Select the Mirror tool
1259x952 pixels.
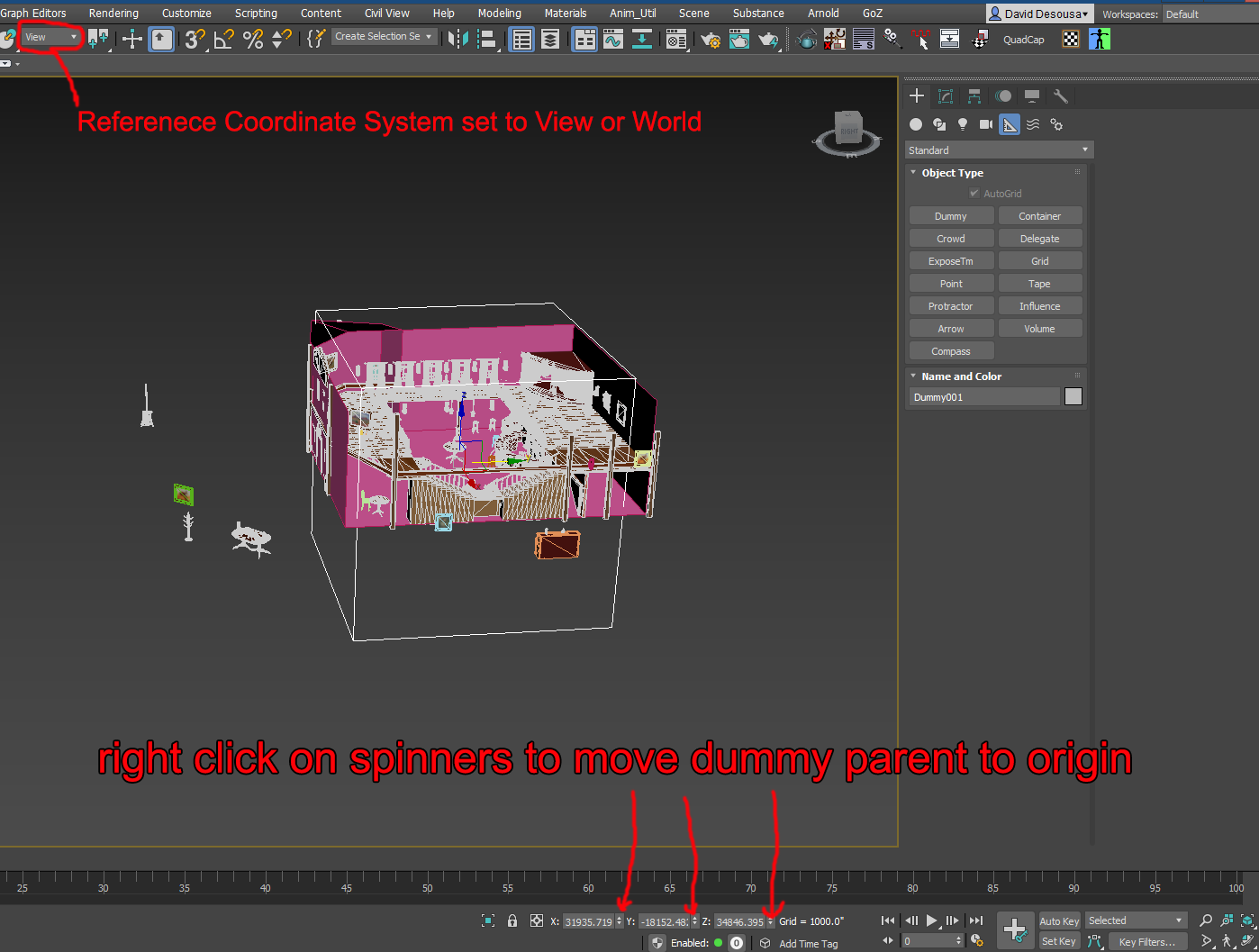[x=458, y=39]
